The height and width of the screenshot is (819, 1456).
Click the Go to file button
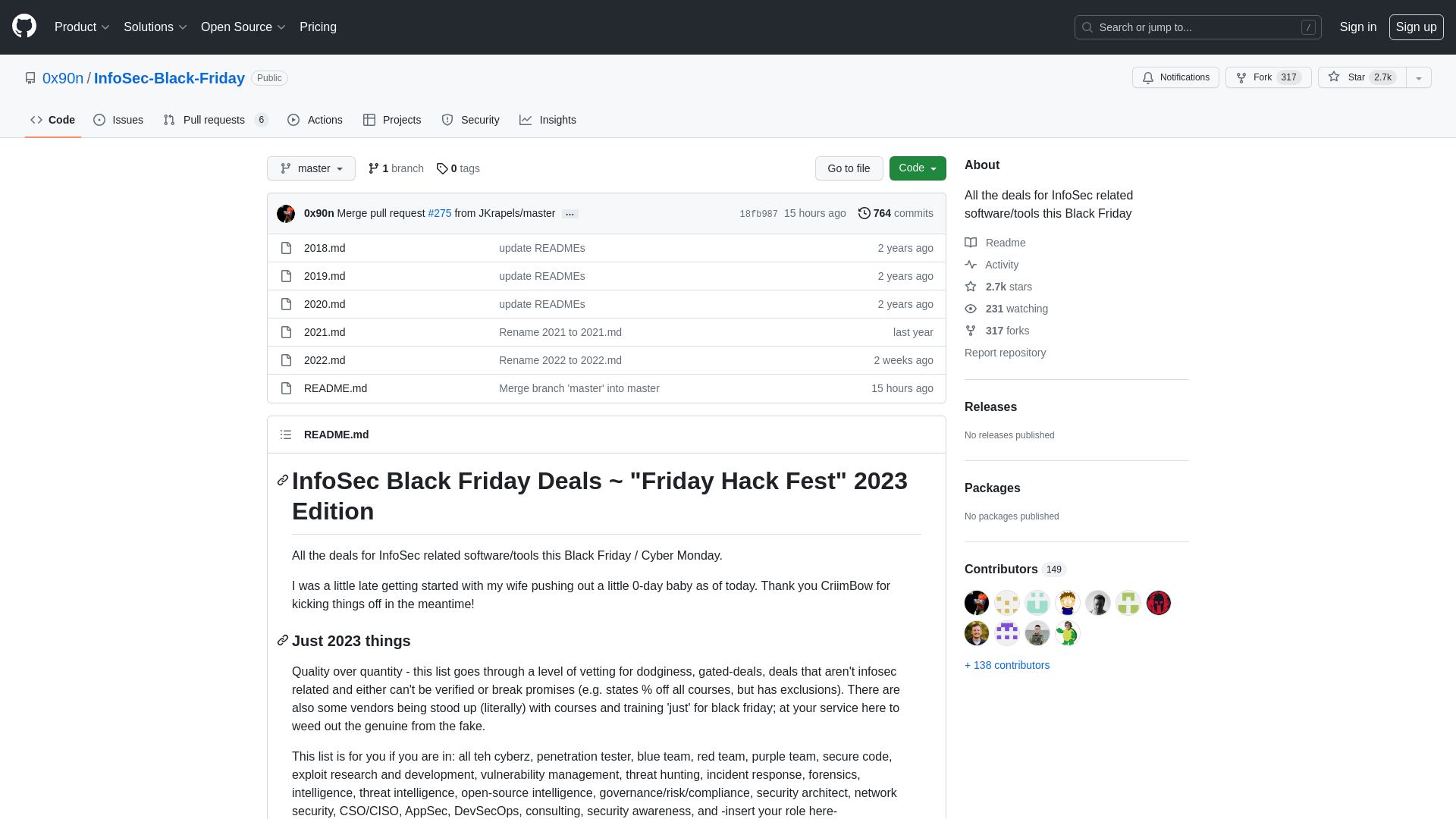tap(848, 168)
